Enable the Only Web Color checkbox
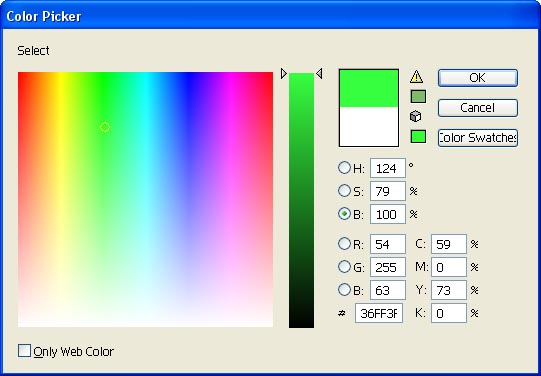 tap(24, 351)
